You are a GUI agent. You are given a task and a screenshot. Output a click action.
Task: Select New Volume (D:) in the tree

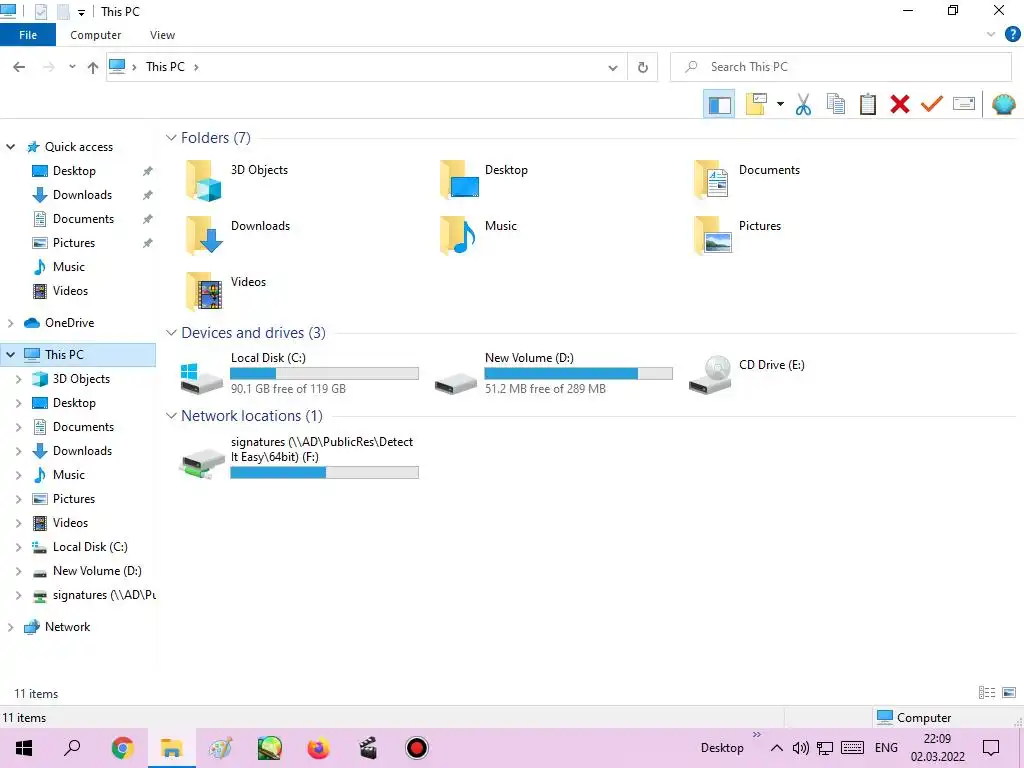coord(97,571)
